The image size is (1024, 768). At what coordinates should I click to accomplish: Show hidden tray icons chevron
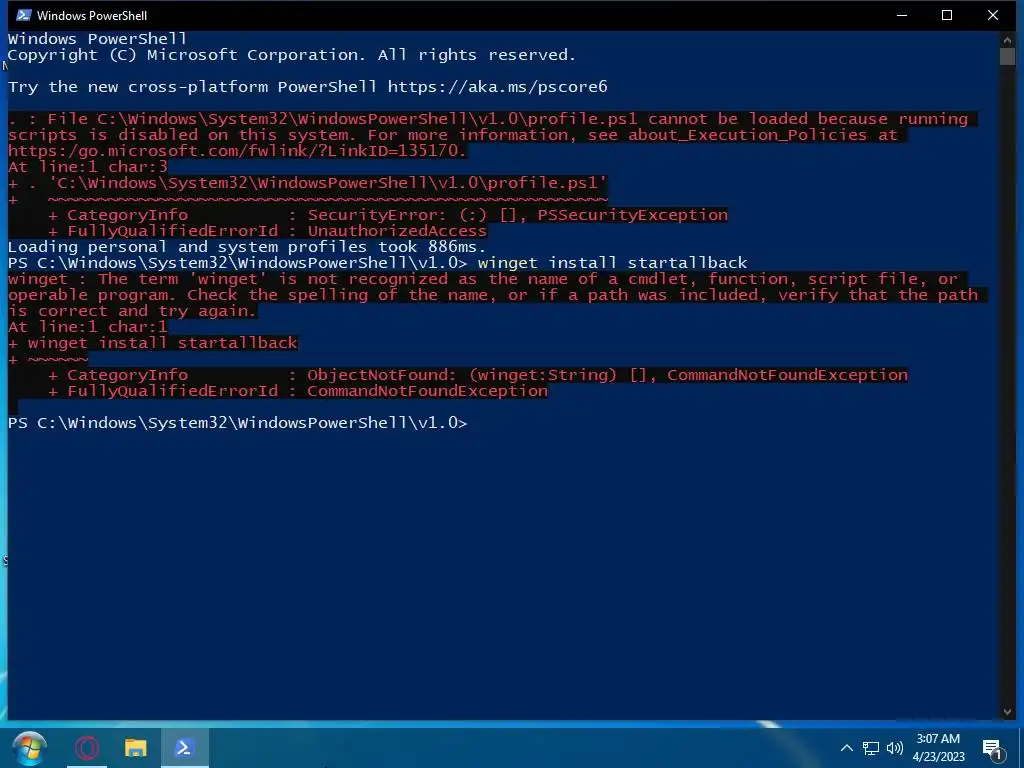click(846, 748)
